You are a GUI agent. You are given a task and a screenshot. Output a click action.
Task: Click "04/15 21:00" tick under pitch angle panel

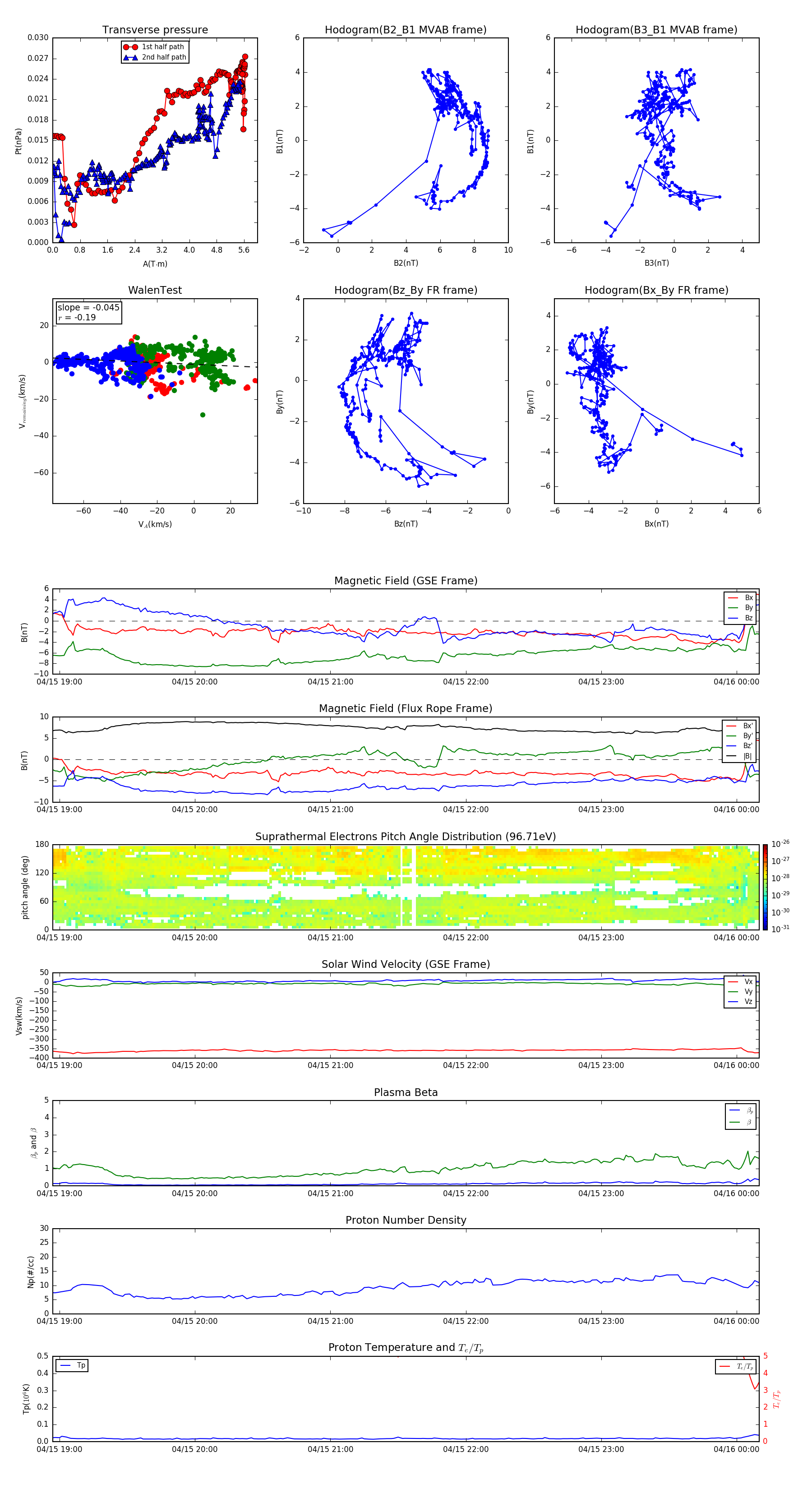click(330, 938)
